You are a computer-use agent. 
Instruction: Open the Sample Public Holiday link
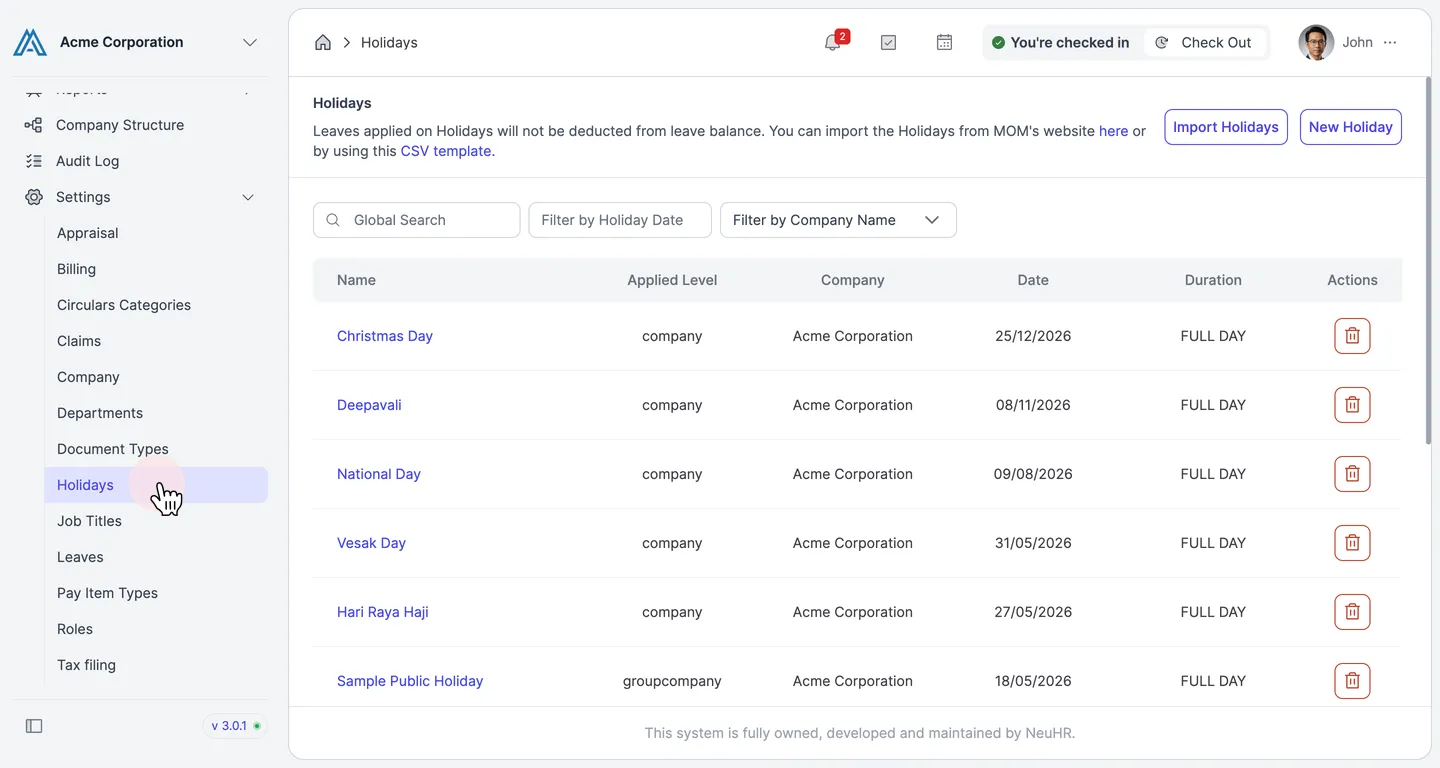pyautogui.click(x=410, y=681)
